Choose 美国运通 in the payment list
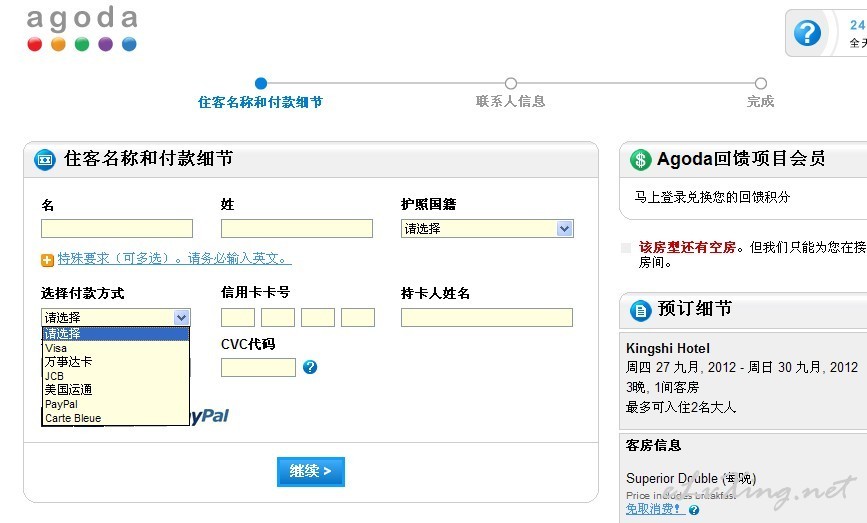The height and width of the screenshot is (523, 867). pos(116,390)
